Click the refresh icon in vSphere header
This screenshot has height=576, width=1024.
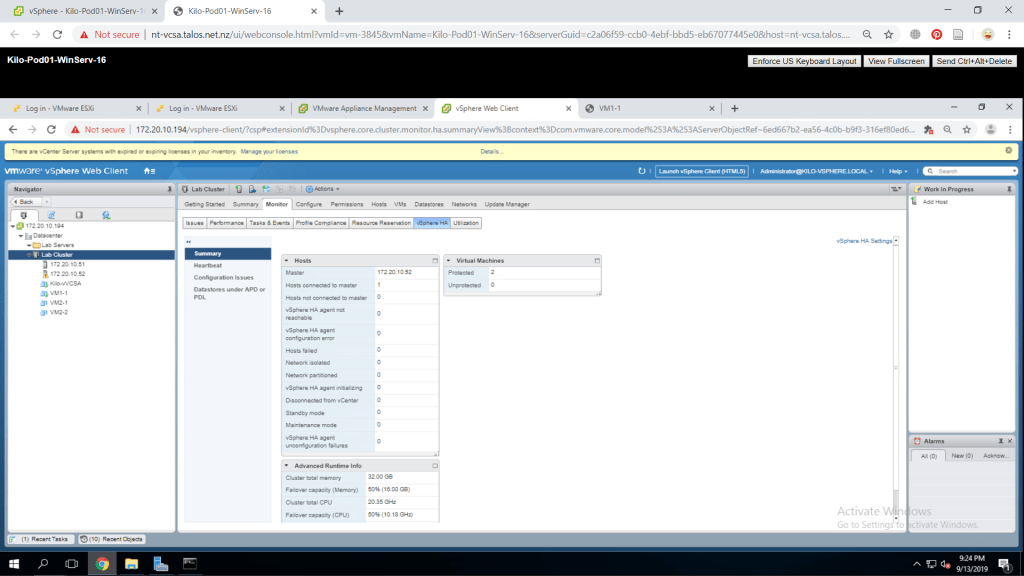(x=642, y=171)
